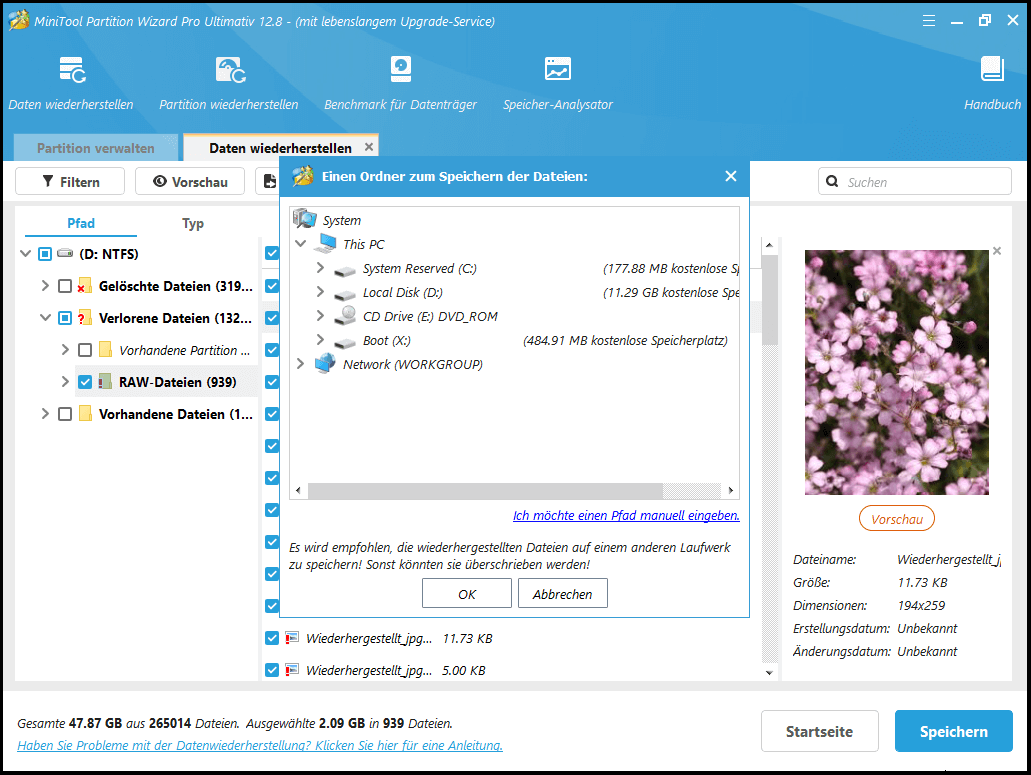1031x775 pixels.
Task: Click Abbrechen to cancel the dialog
Action: tap(562, 594)
